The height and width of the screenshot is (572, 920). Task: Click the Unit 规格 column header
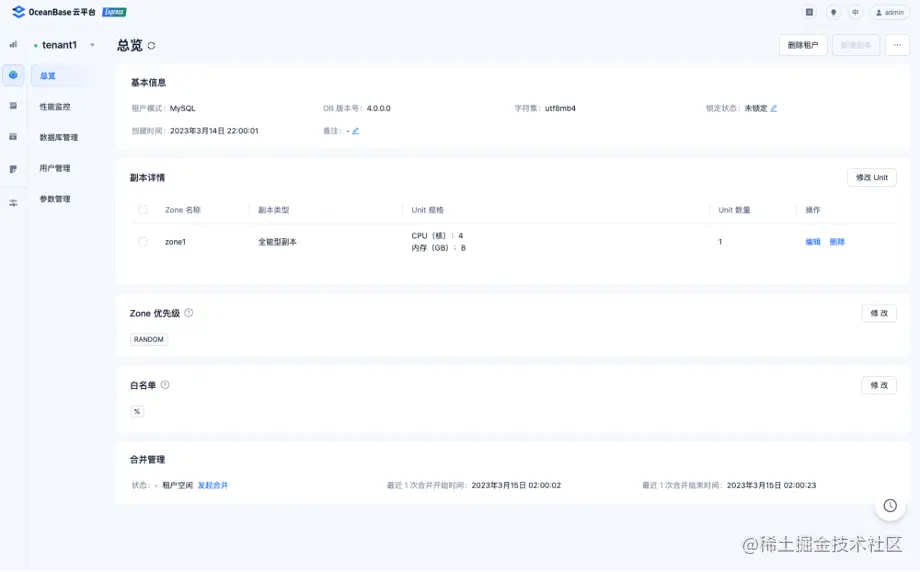(x=427, y=210)
